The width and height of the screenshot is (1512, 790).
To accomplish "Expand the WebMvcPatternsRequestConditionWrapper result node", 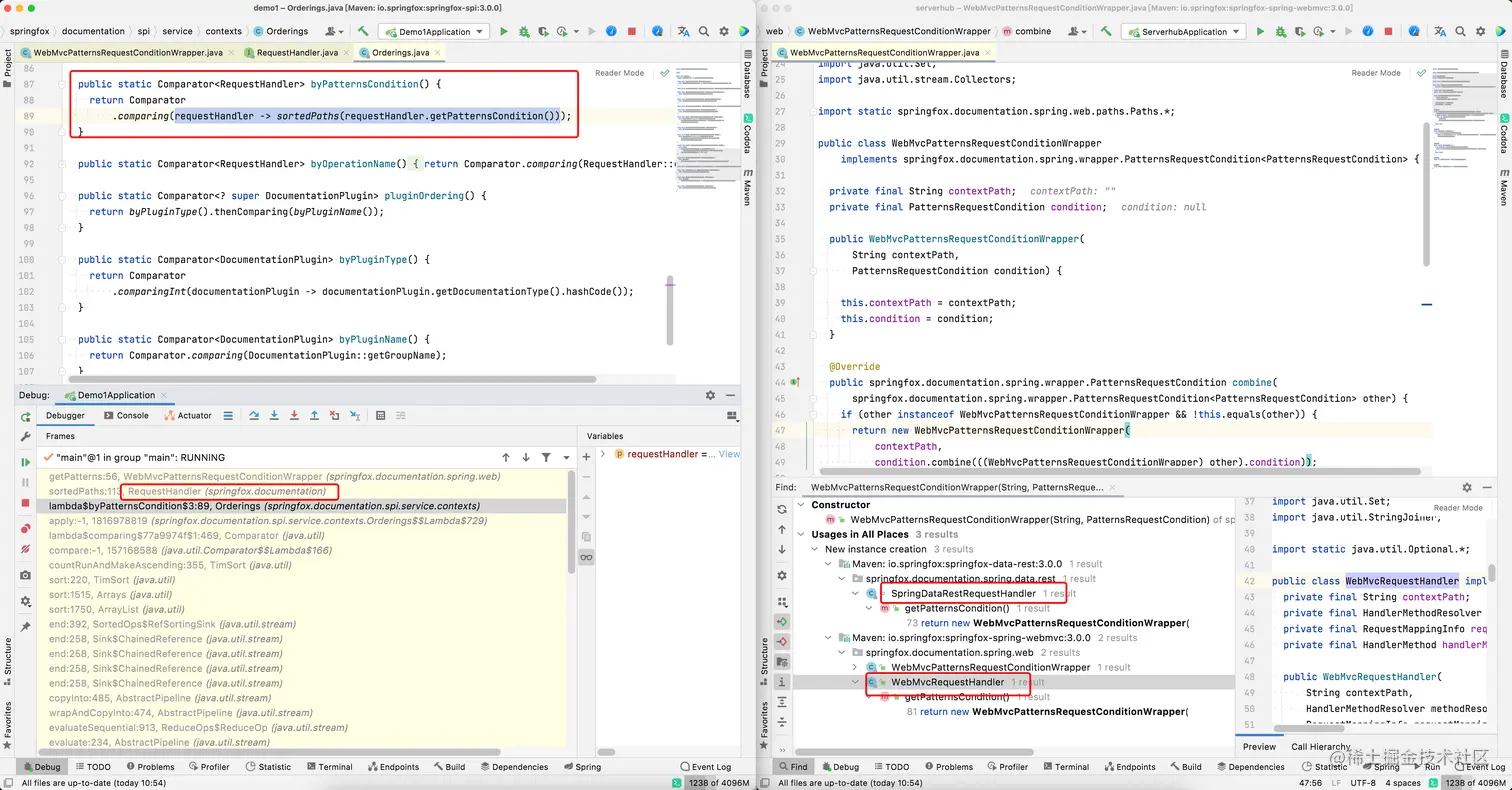I will [855, 667].
